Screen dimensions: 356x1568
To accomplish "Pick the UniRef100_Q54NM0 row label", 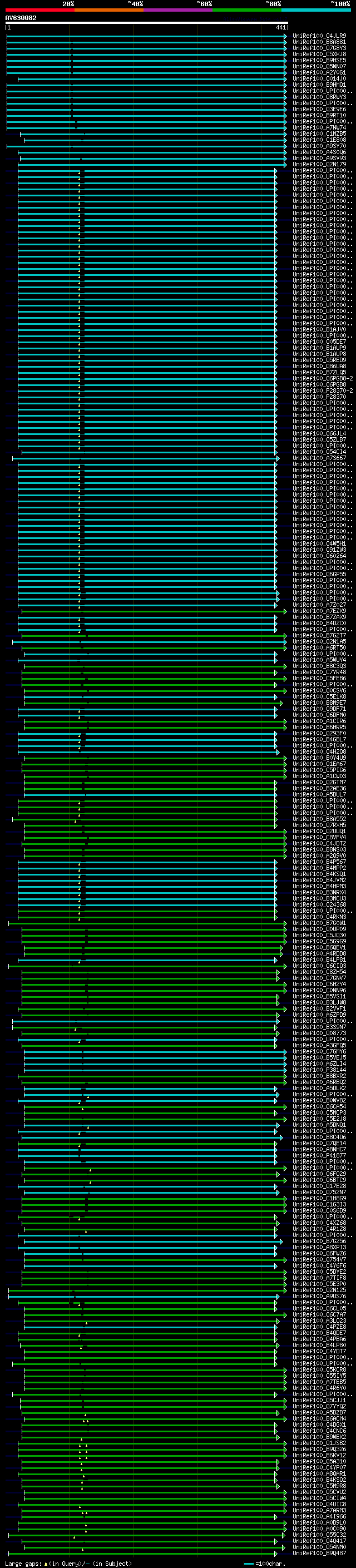I will tap(319, 1547).
